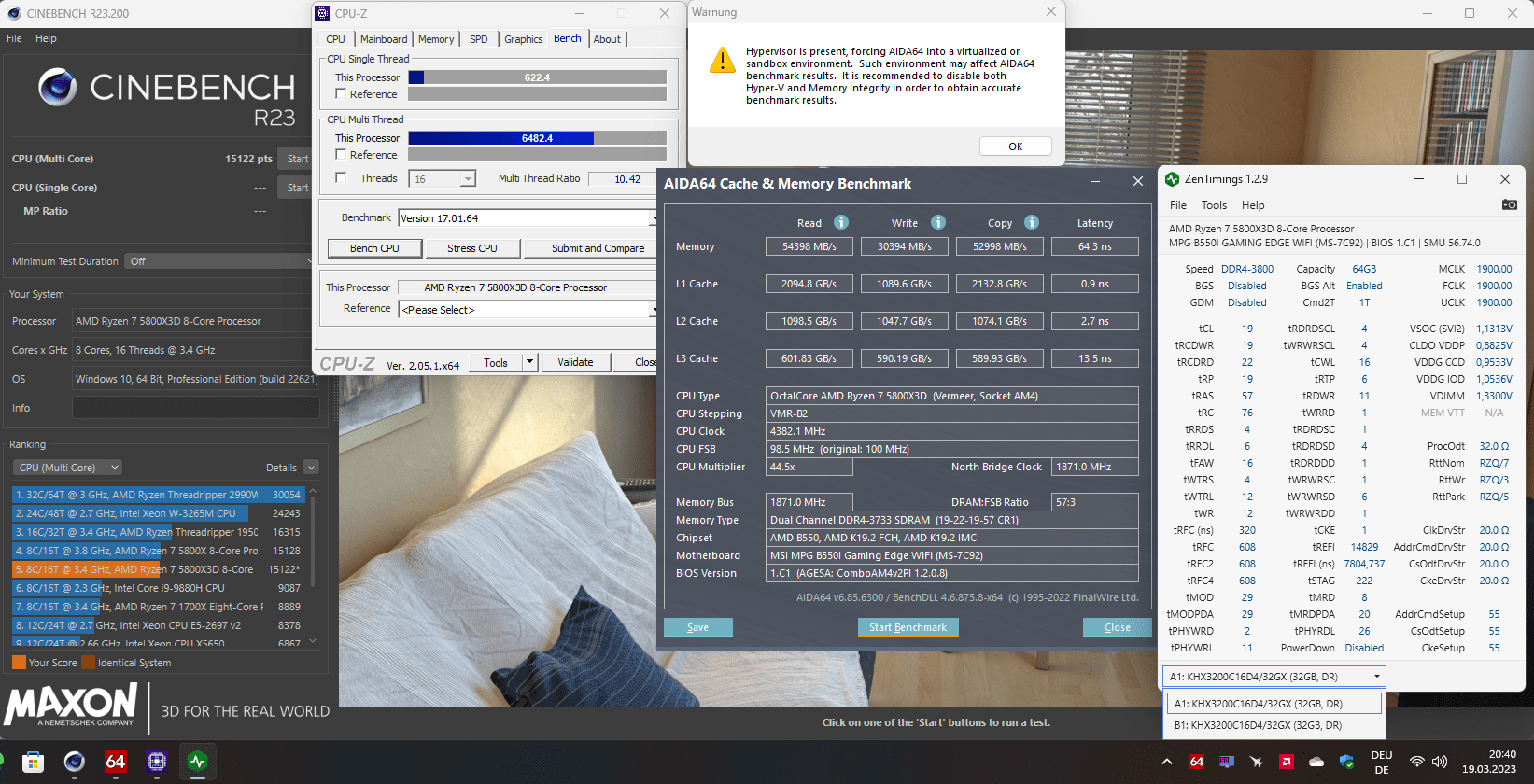Switch to the CPU-Z Mainboard tab
The height and width of the screenshot is (784, 1534).
point(384,39)
